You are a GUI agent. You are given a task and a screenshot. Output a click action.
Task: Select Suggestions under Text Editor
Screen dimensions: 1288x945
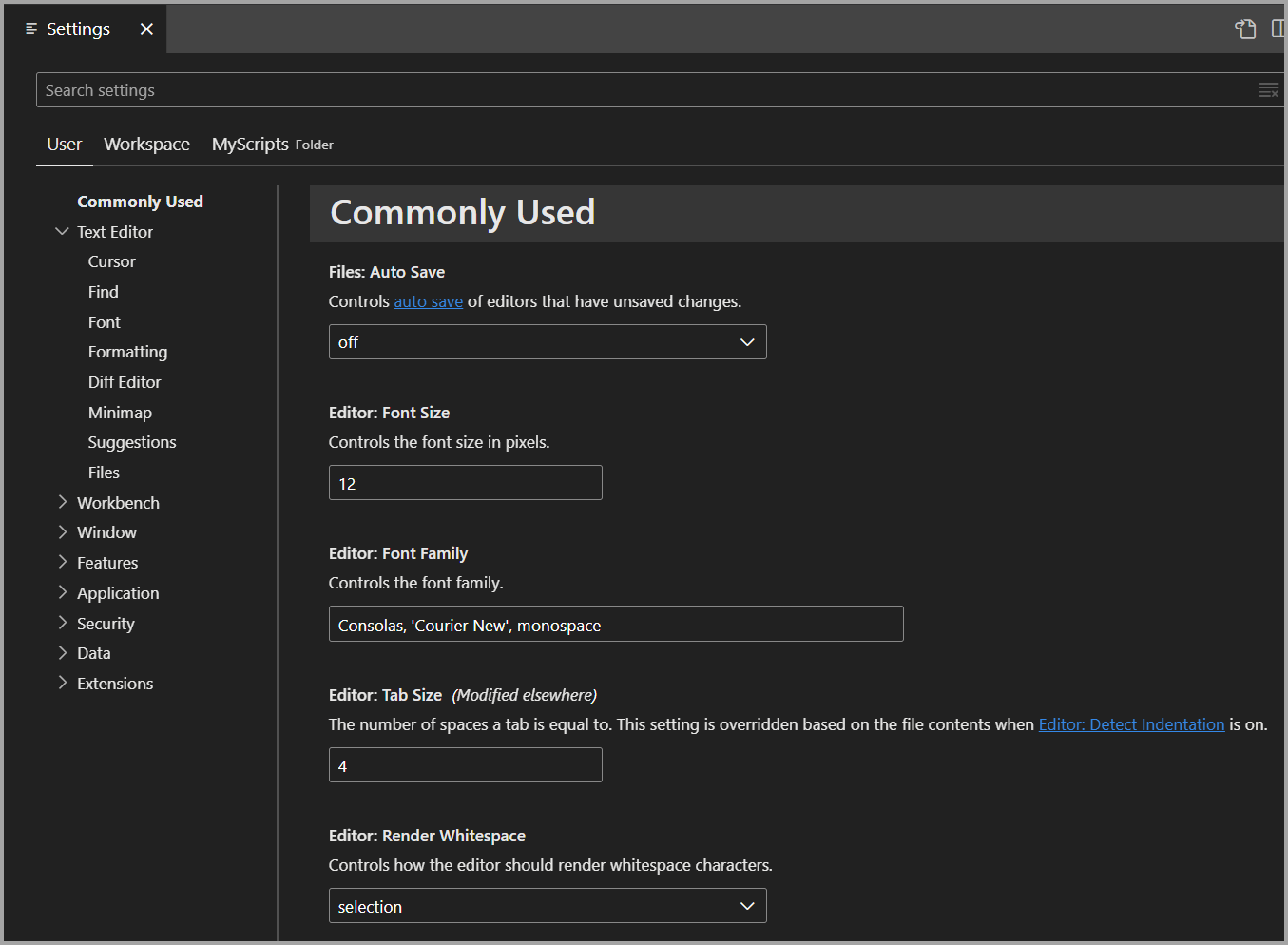coord(132,441)
